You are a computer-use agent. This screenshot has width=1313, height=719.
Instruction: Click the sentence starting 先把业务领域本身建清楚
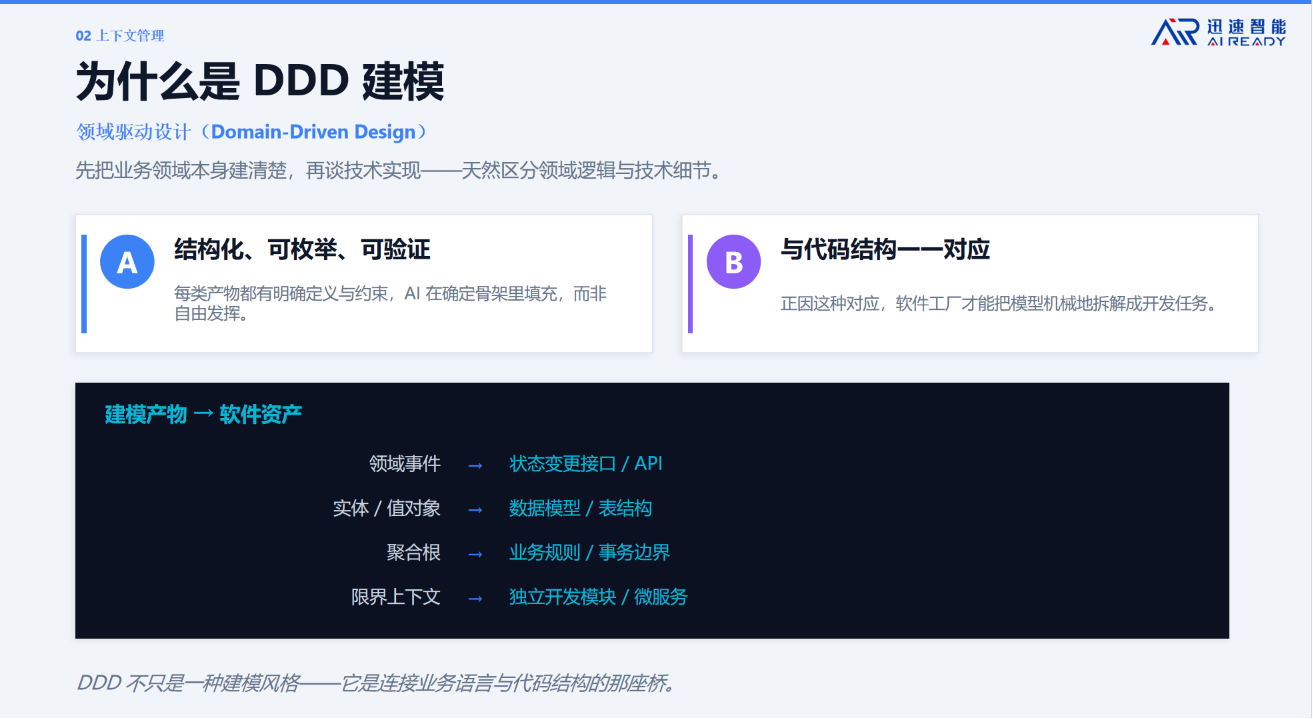(x=399, y=170)
